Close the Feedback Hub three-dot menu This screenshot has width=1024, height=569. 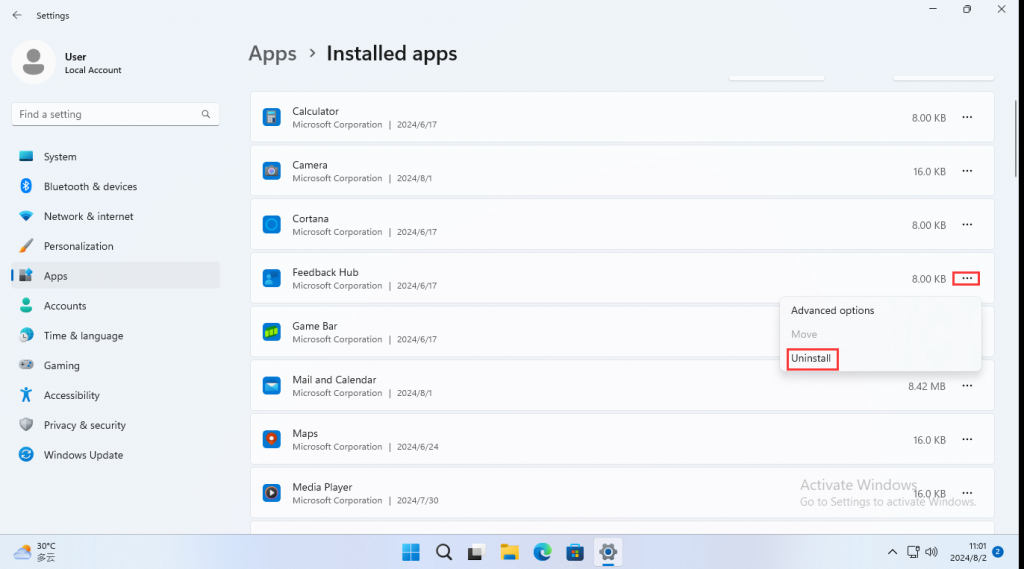[x=967, y=279]
